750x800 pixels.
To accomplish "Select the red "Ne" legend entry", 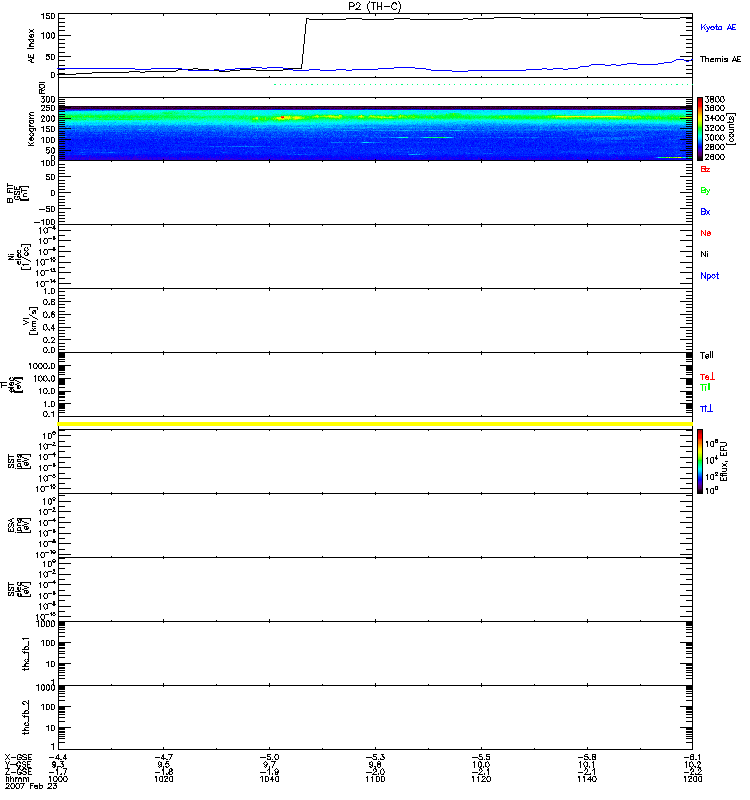I will 706,233.
